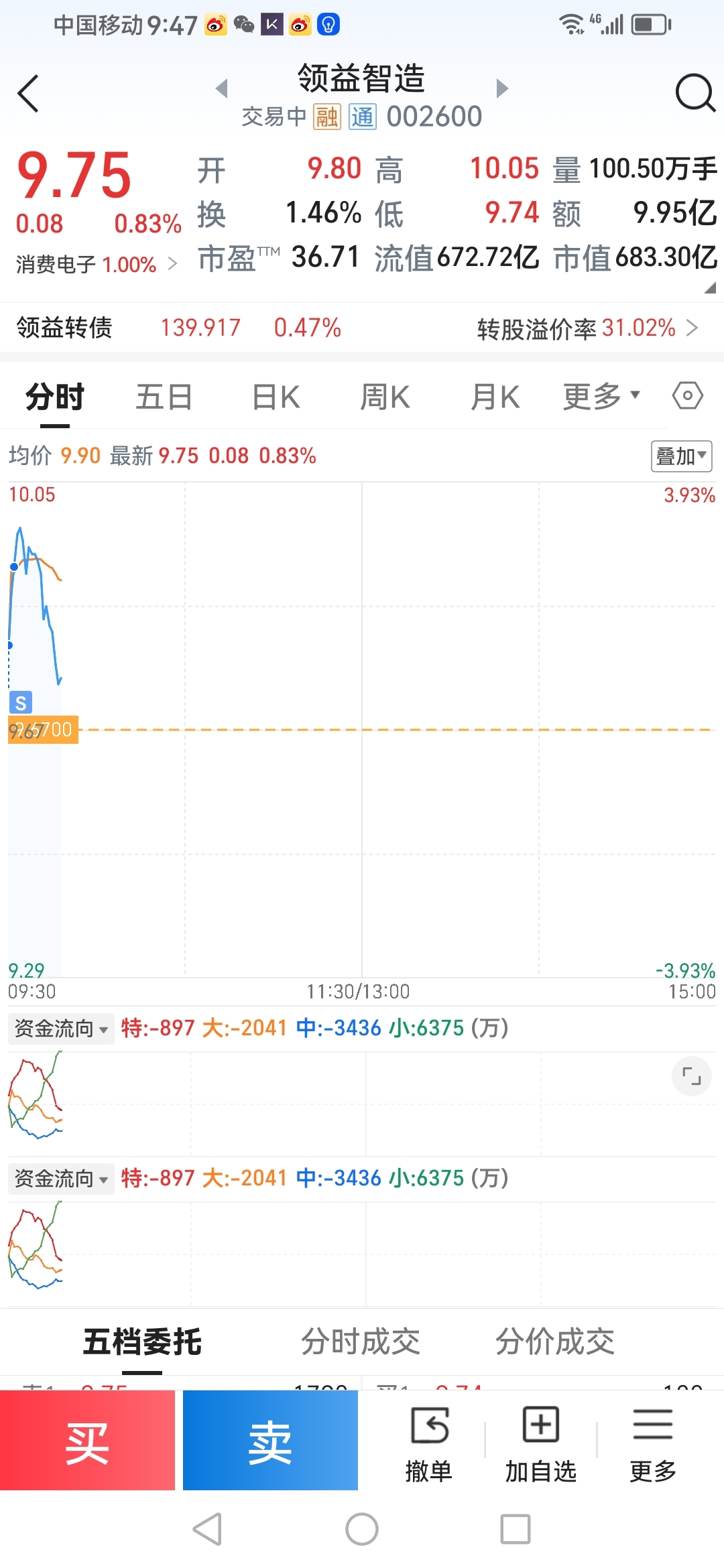Switch to 日K chart tab
Screen dimensions: 724x1568
pyautogui.click(x=276, y=397)
